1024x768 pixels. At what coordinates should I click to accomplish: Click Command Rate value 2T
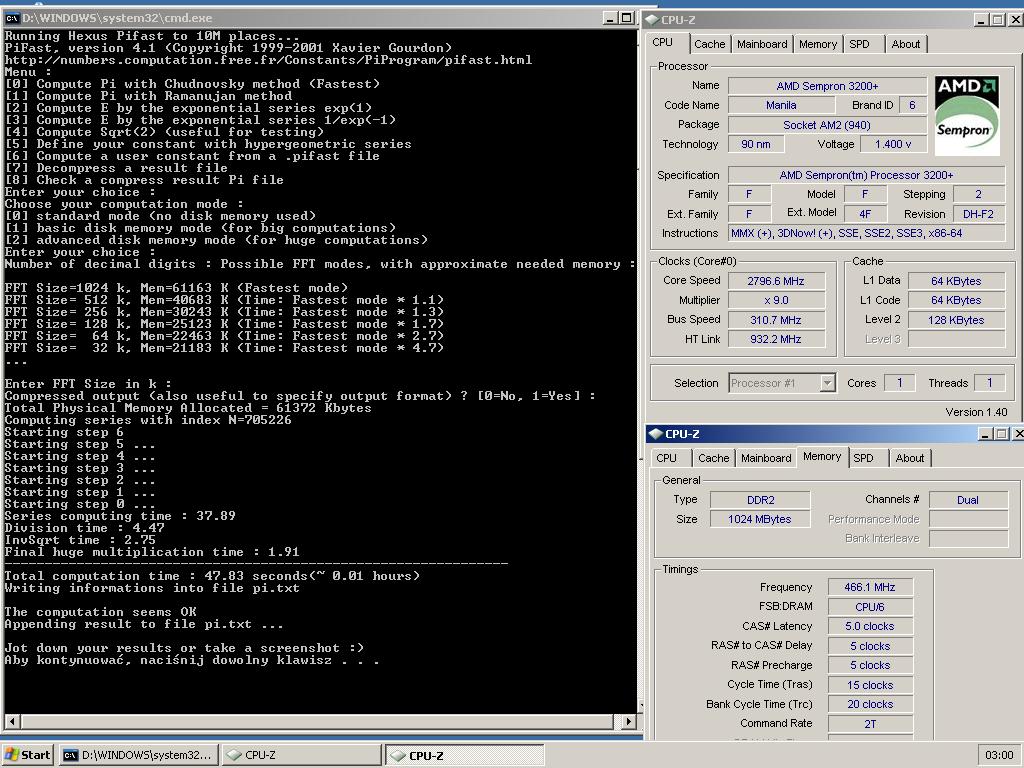point(870,724)
